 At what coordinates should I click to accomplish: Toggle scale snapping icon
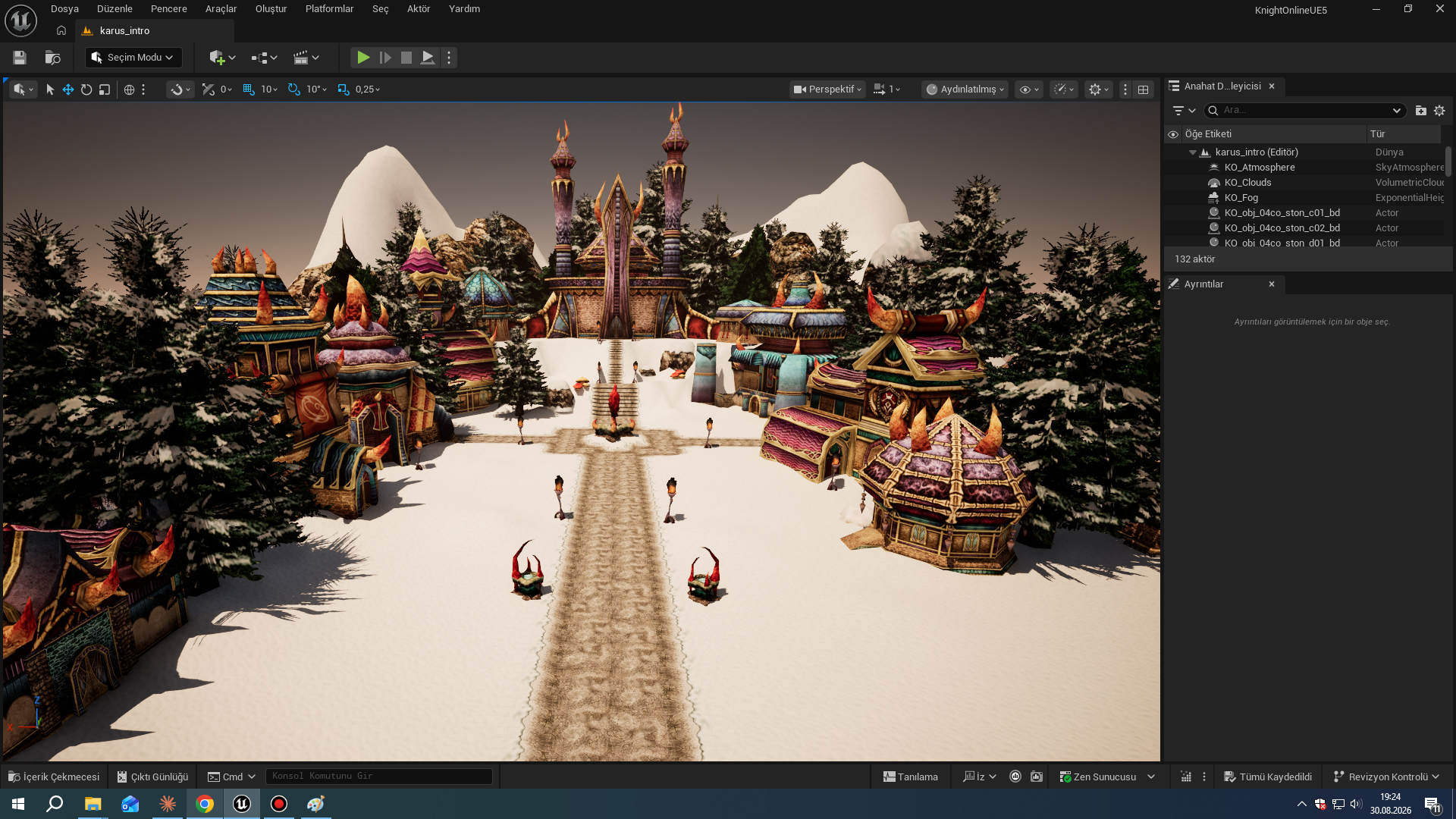pyautogui.click(x=344, y=89)
